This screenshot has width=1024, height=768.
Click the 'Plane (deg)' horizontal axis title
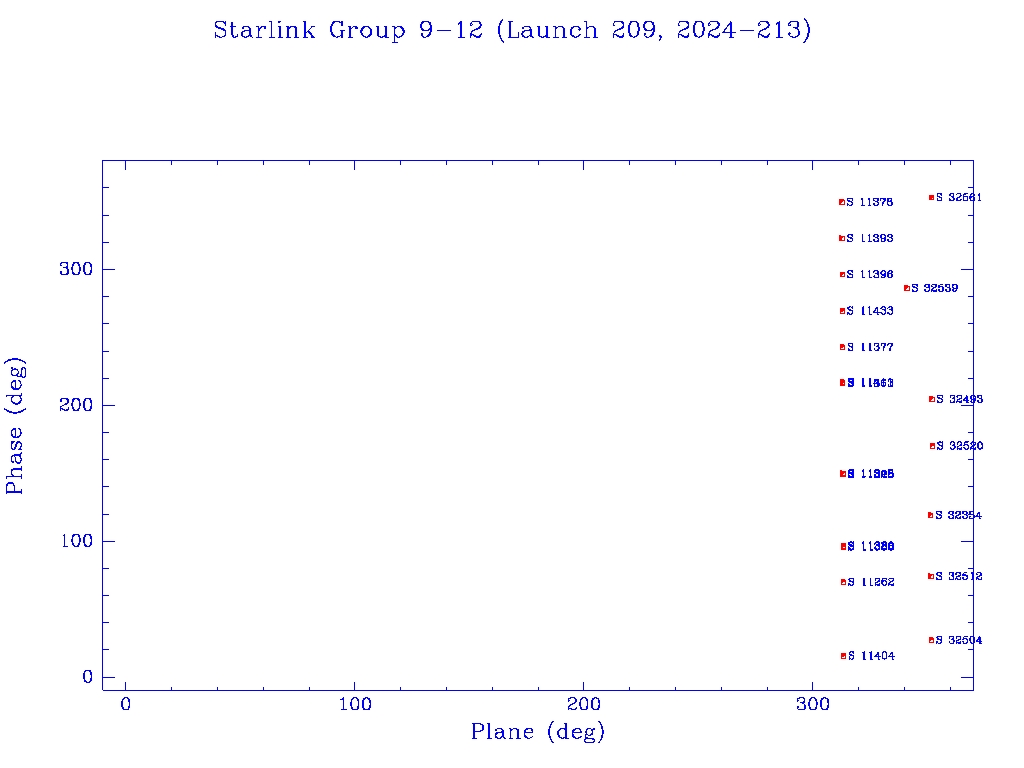(538, 731)
